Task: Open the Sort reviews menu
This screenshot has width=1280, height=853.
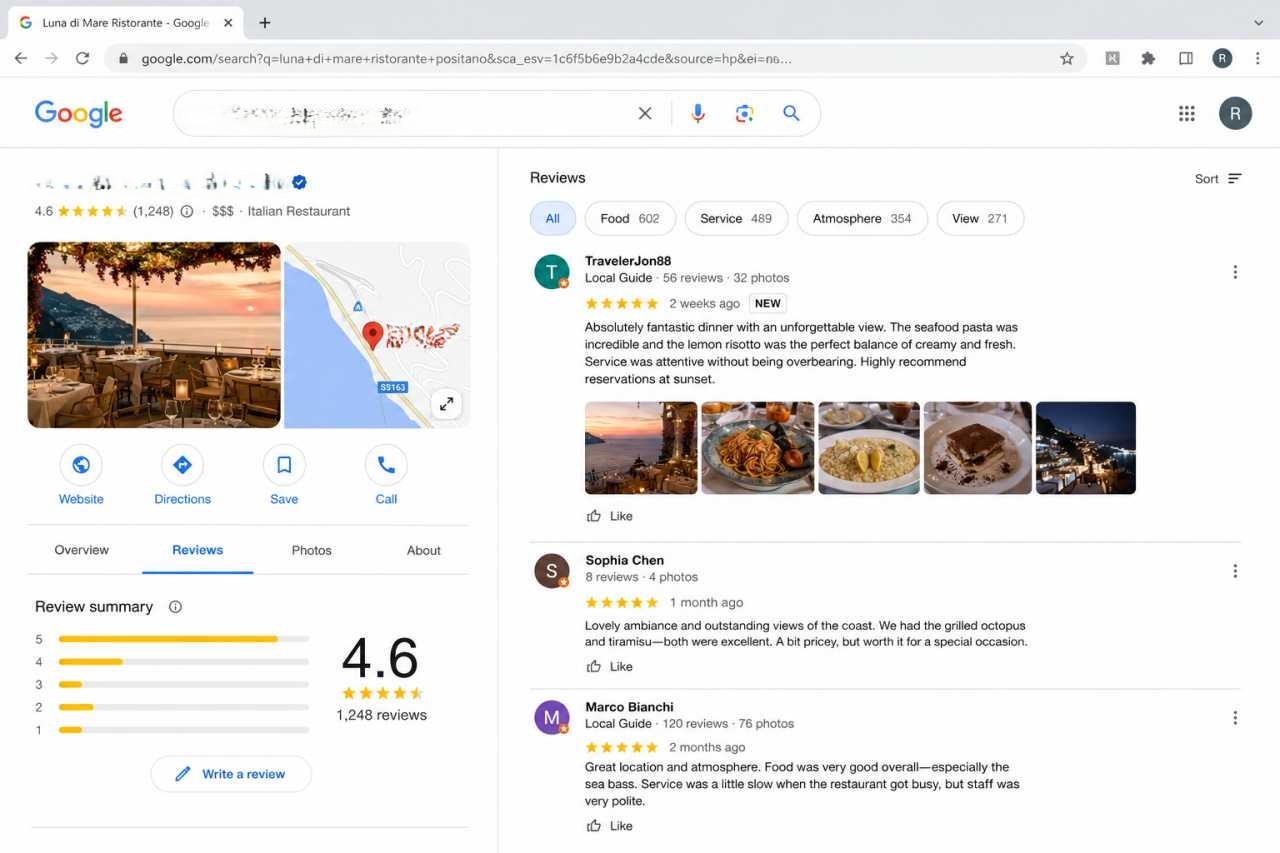Action: (x=1218, y=179)
